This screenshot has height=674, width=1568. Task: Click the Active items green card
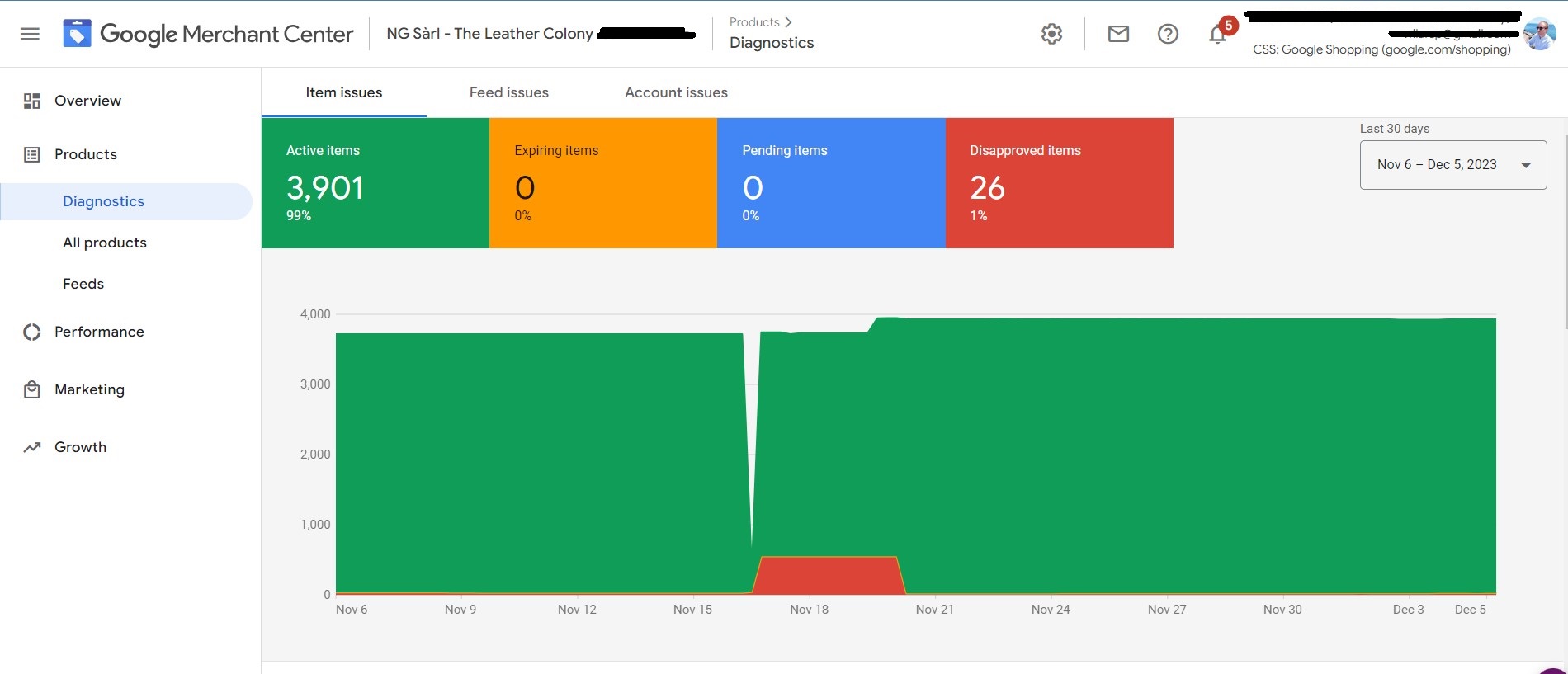375,183
